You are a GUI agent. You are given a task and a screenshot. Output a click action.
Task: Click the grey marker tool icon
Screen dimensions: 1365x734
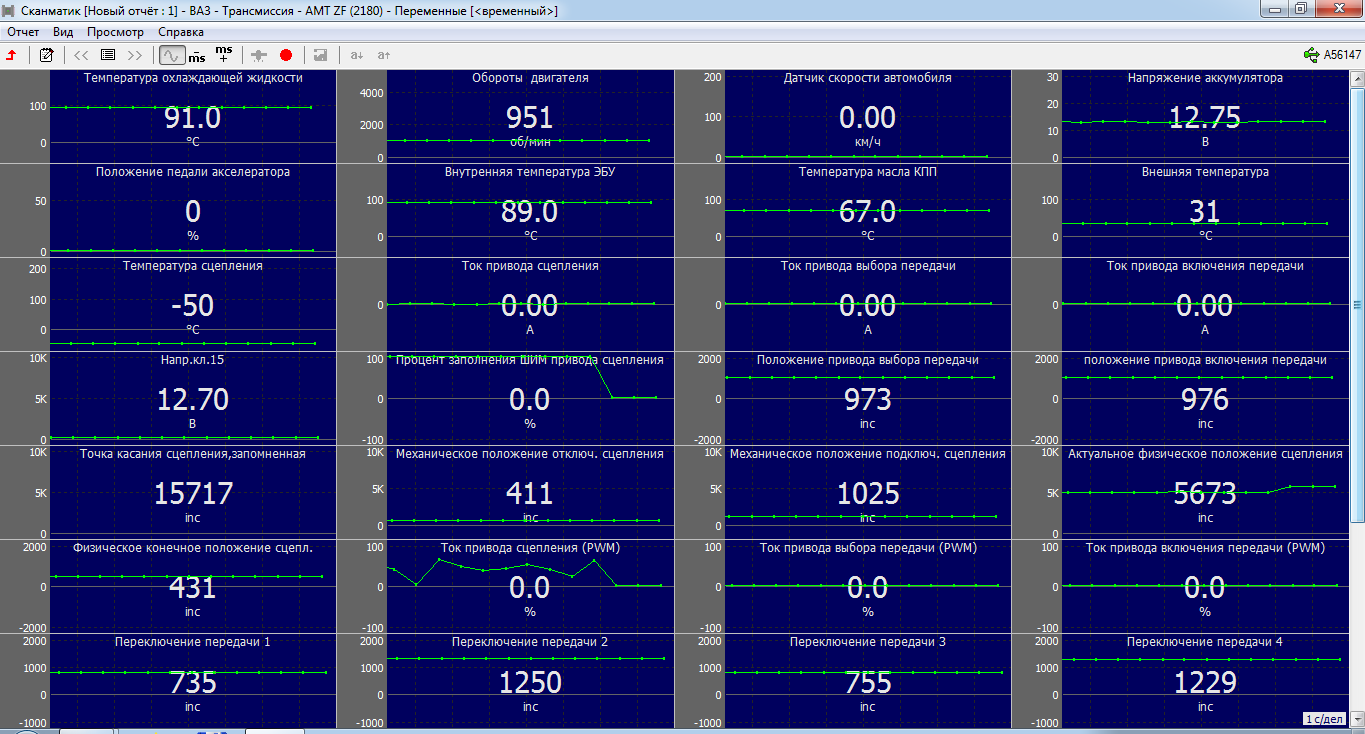coord(260,55)
